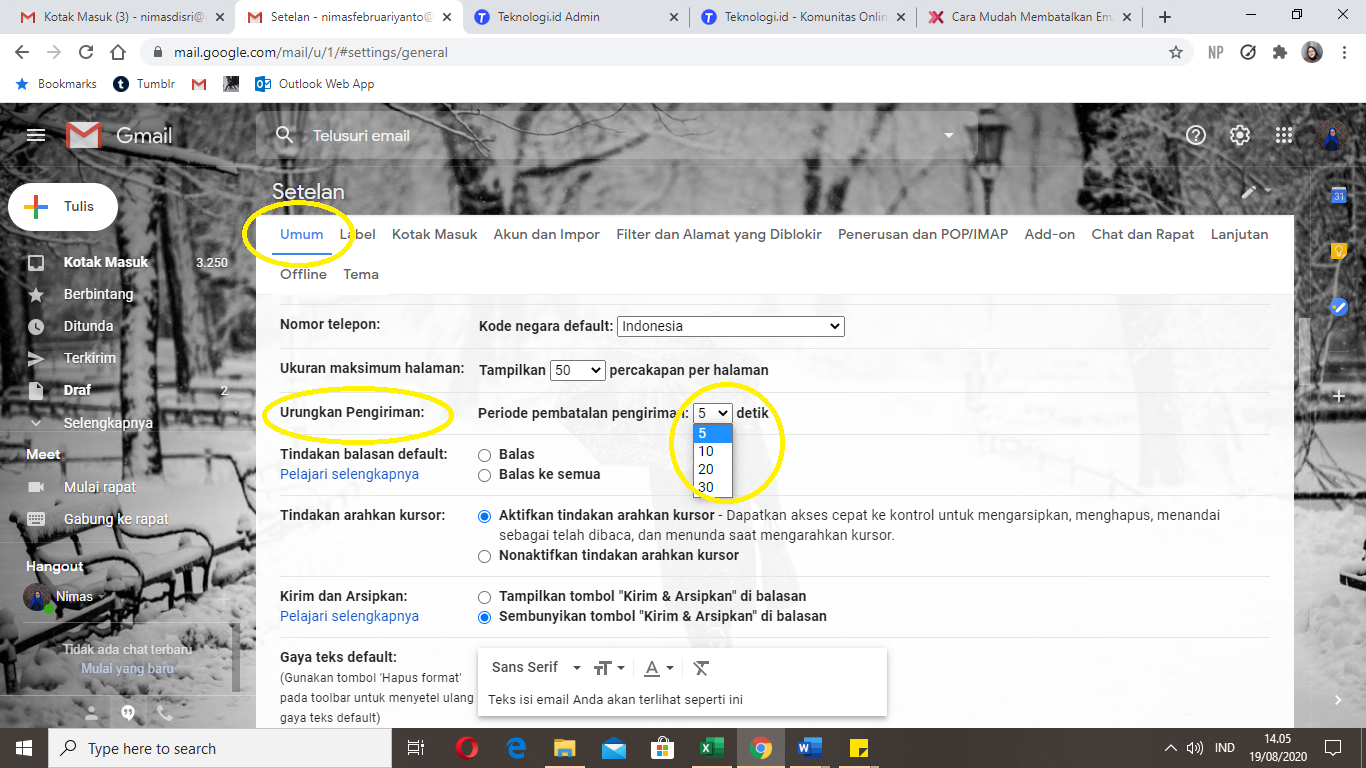The width and height of the screenshot is (1366, 768).
Task: Click the remove formatting icon
Action: pyautogui.click(x=701, y=668)
